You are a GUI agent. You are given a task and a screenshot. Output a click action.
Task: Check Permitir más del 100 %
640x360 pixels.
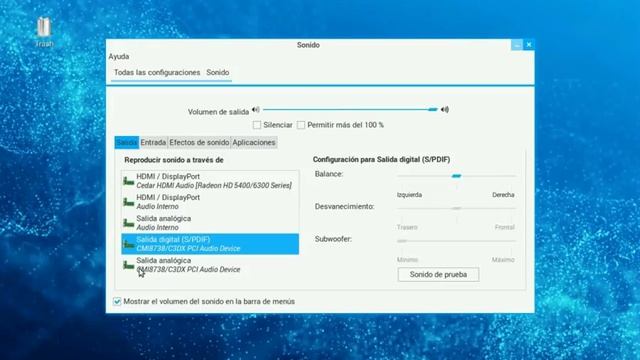click(301, 125)
